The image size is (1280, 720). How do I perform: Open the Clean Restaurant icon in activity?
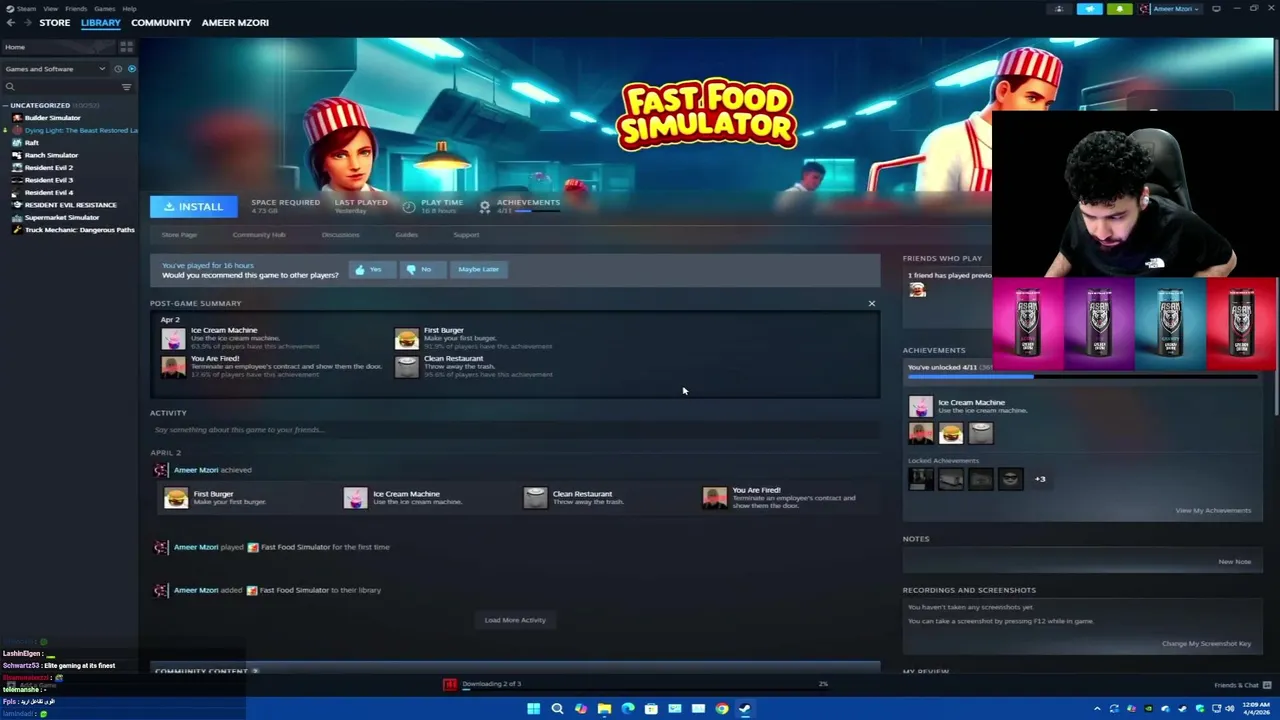pyautogui.click(x=536, y=498)
